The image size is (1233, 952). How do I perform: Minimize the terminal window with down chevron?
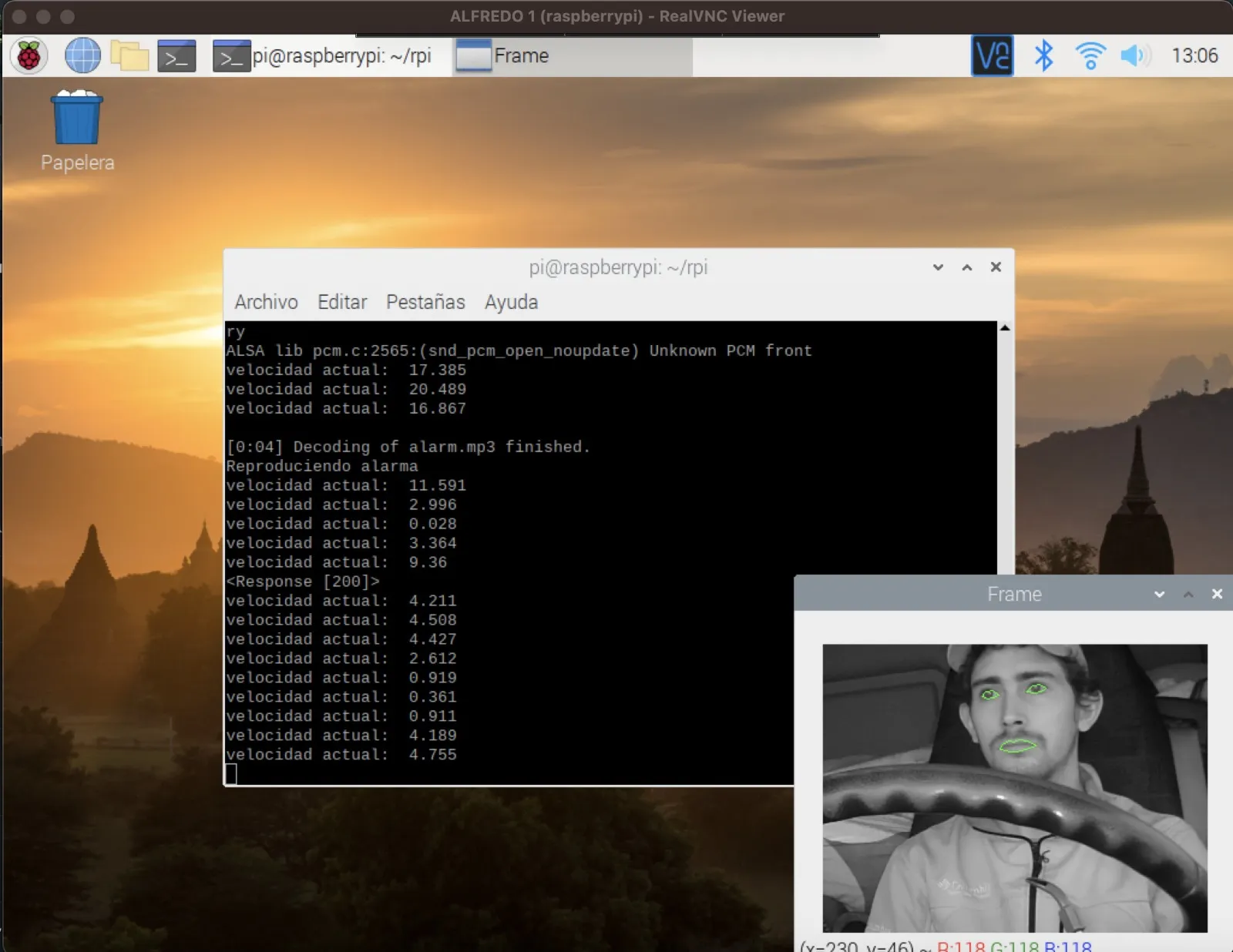coord(938,267)
